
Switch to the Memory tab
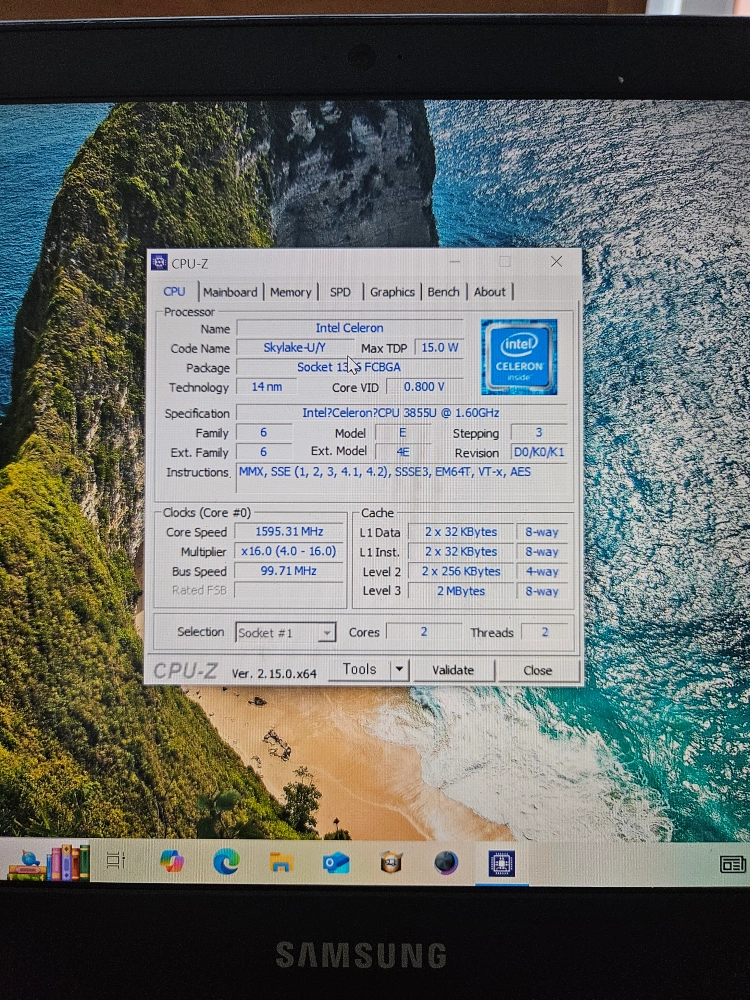coord(290,292)
